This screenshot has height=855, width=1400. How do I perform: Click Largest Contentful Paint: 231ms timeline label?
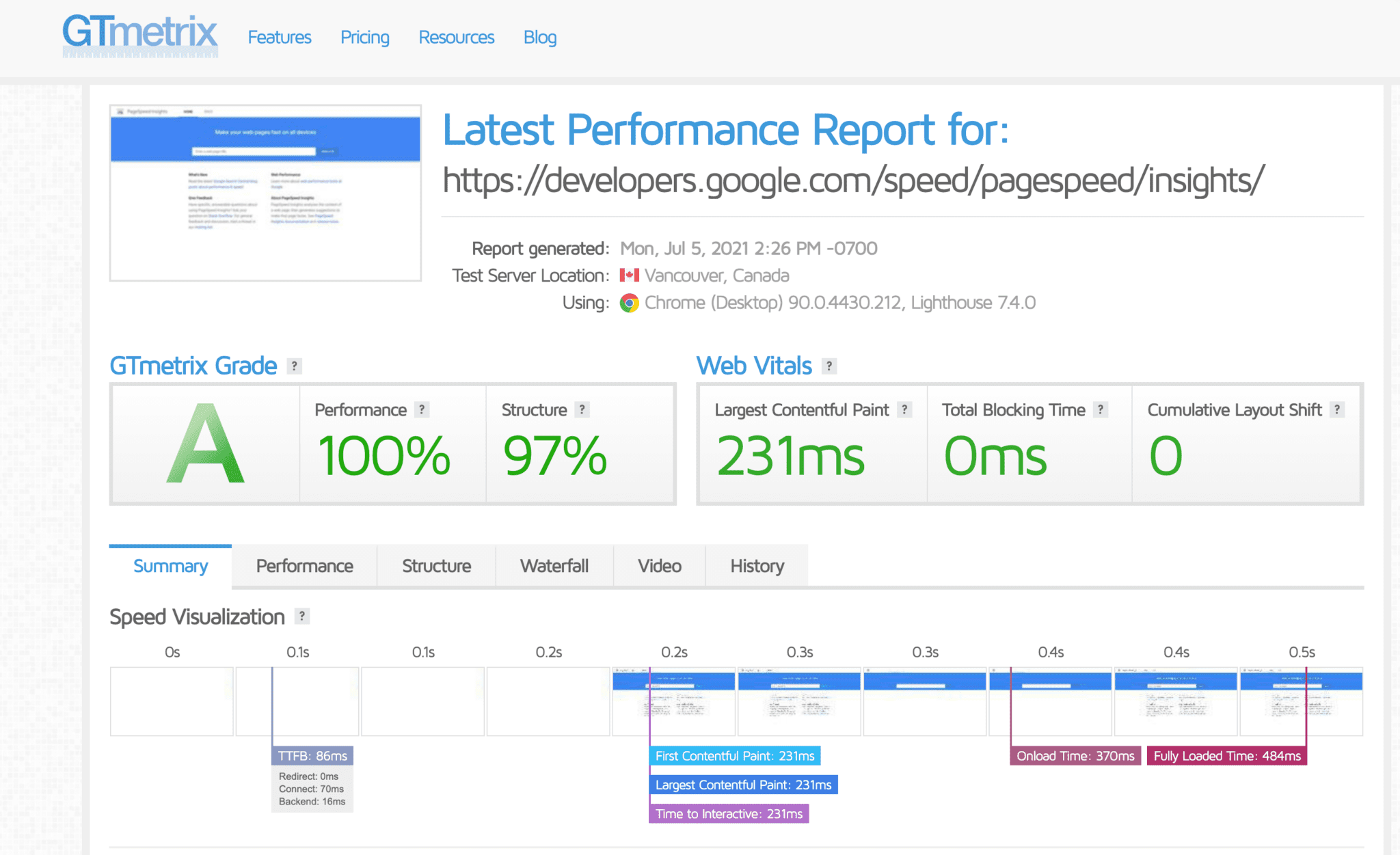click(743, 785)
